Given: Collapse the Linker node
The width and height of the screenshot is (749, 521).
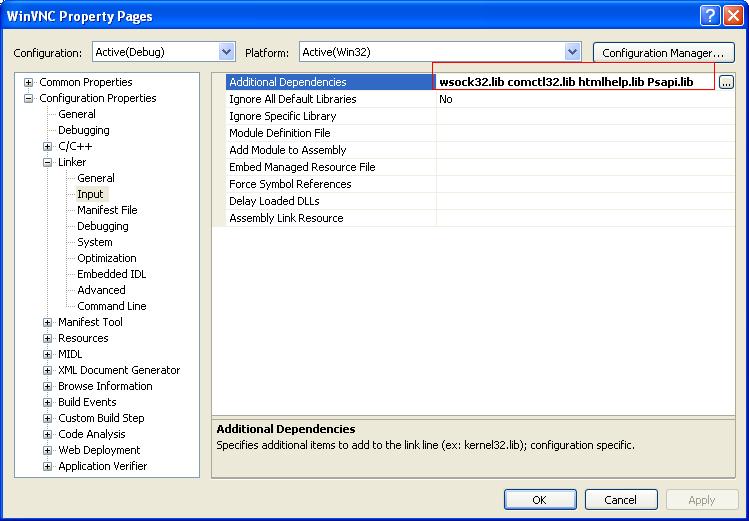Looking at the screenshot, I should point(47,162).
